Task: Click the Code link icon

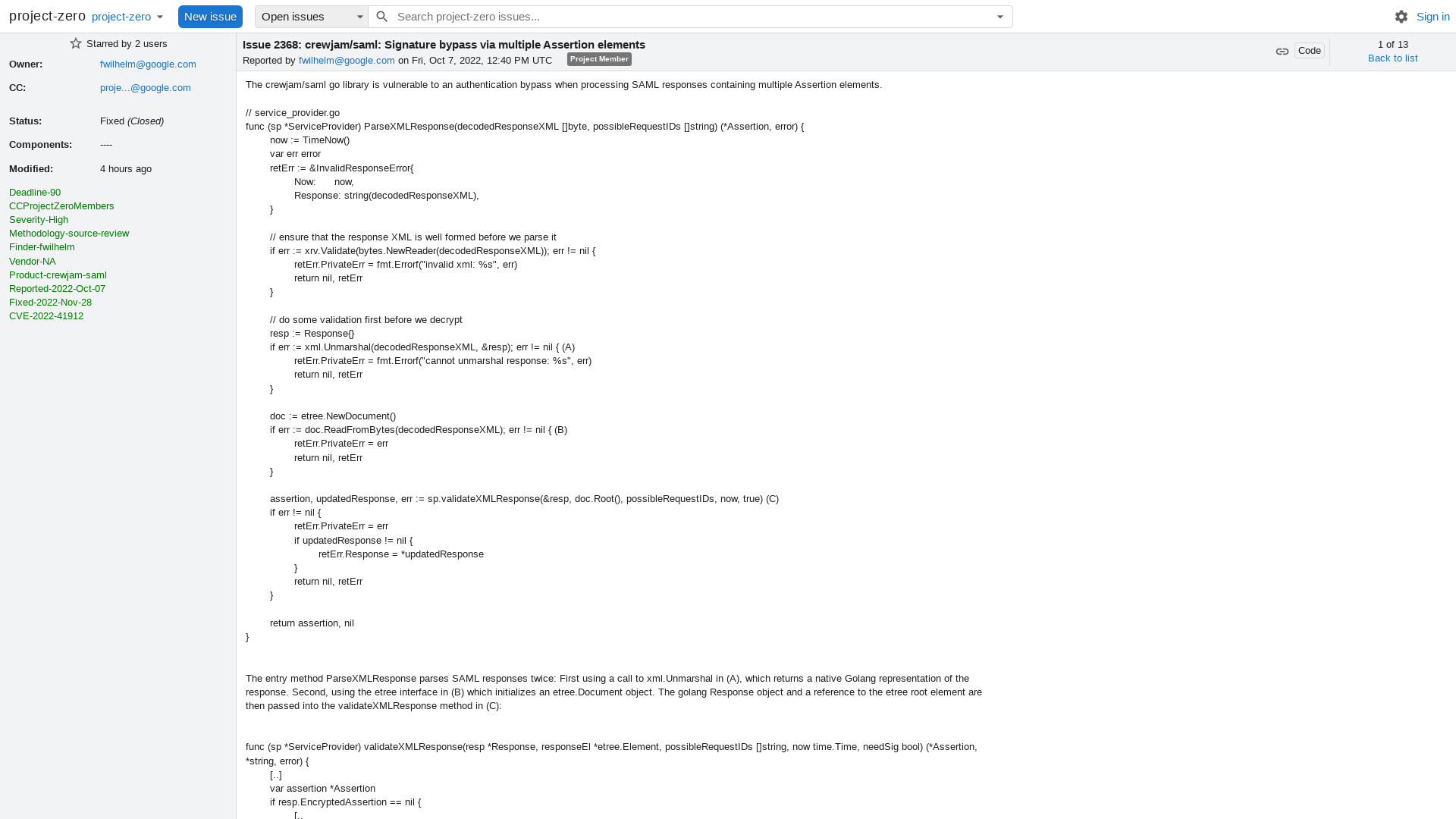Action: tap(1282, 51)
